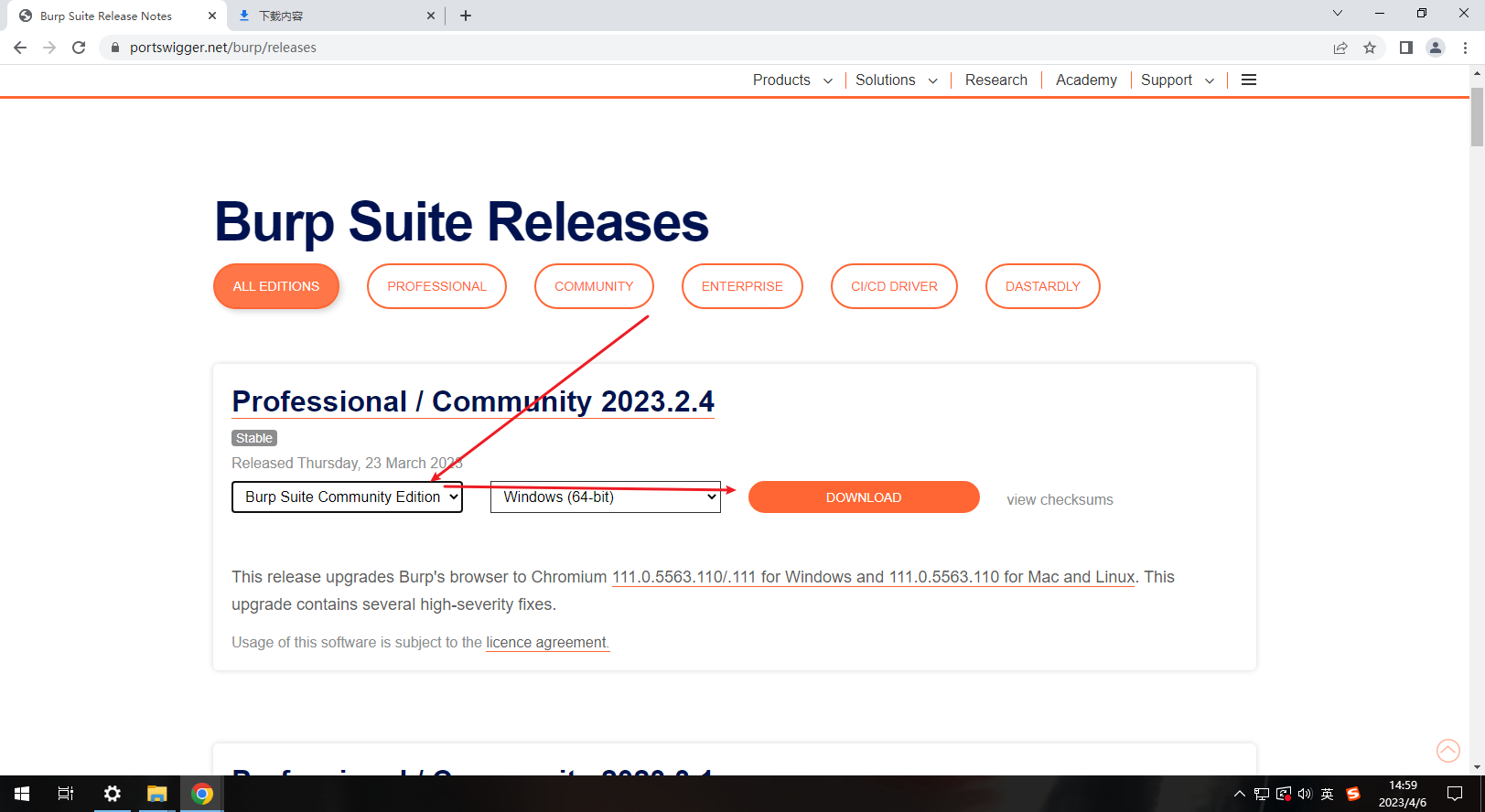Select the COMMUNITY filter
Image resolution: width=1485 pixels, height=812 pixels.
pyautogui.click(x=594, y=286)
